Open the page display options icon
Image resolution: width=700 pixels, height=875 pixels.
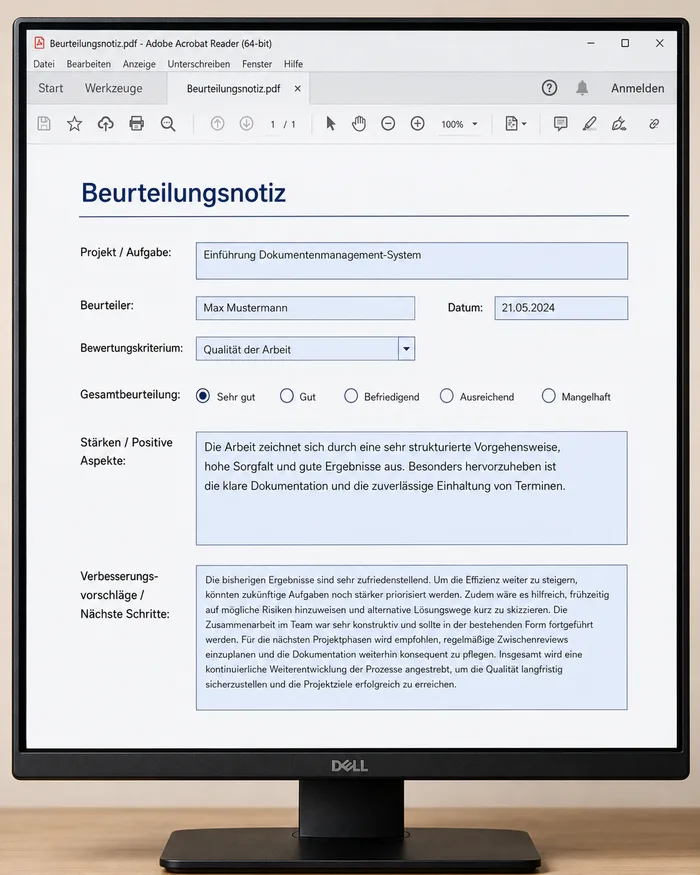pyautogui.click(x=511, y=124)
